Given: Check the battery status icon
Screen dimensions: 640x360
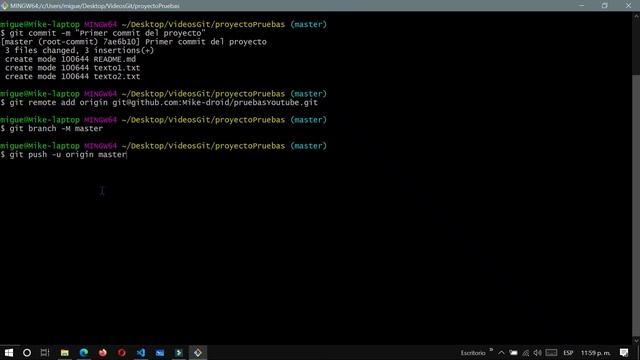Looking at the screenshot, I should coord(513,353).
